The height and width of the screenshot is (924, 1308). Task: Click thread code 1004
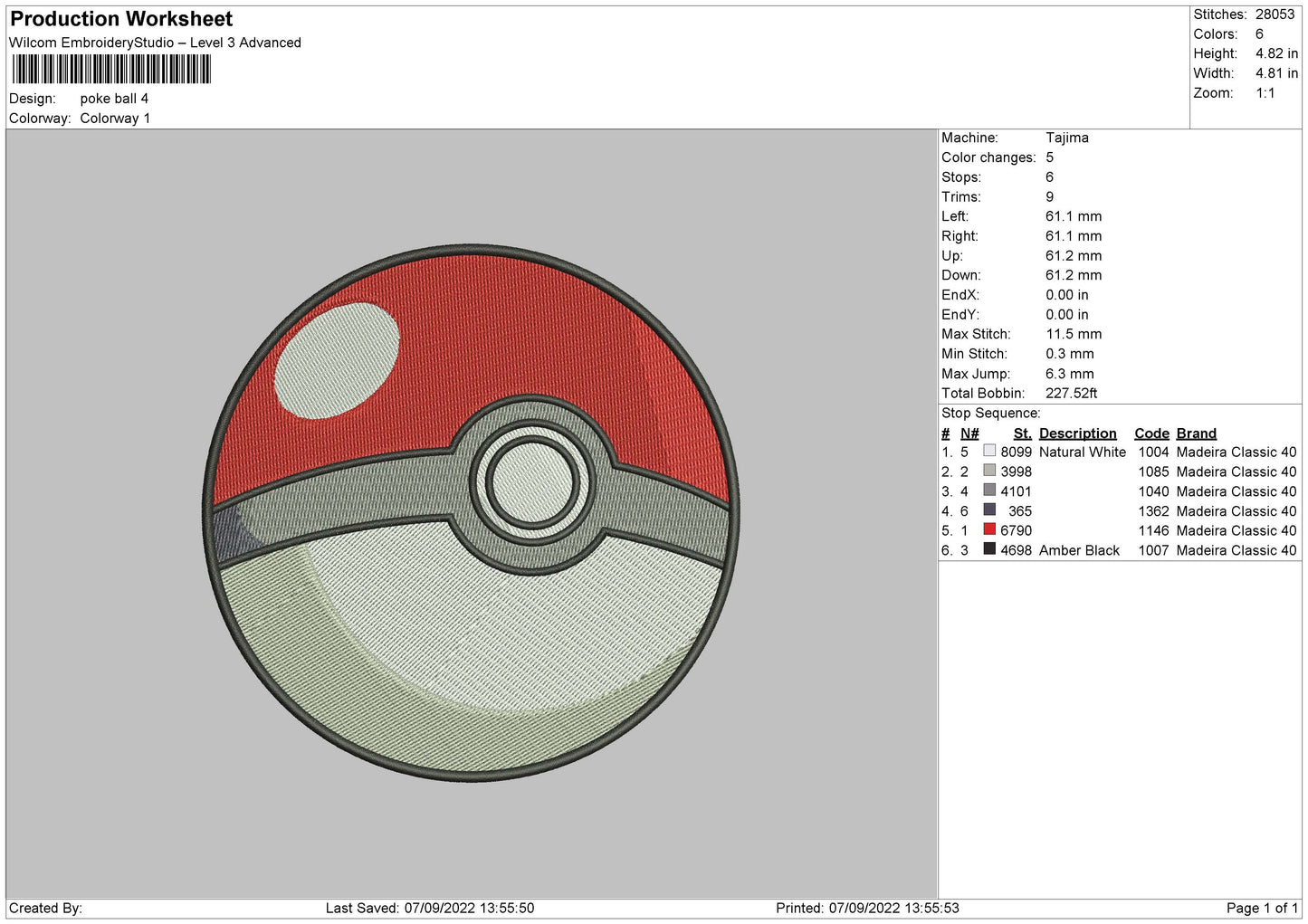pyautogui.click(x=1153, y=452)
